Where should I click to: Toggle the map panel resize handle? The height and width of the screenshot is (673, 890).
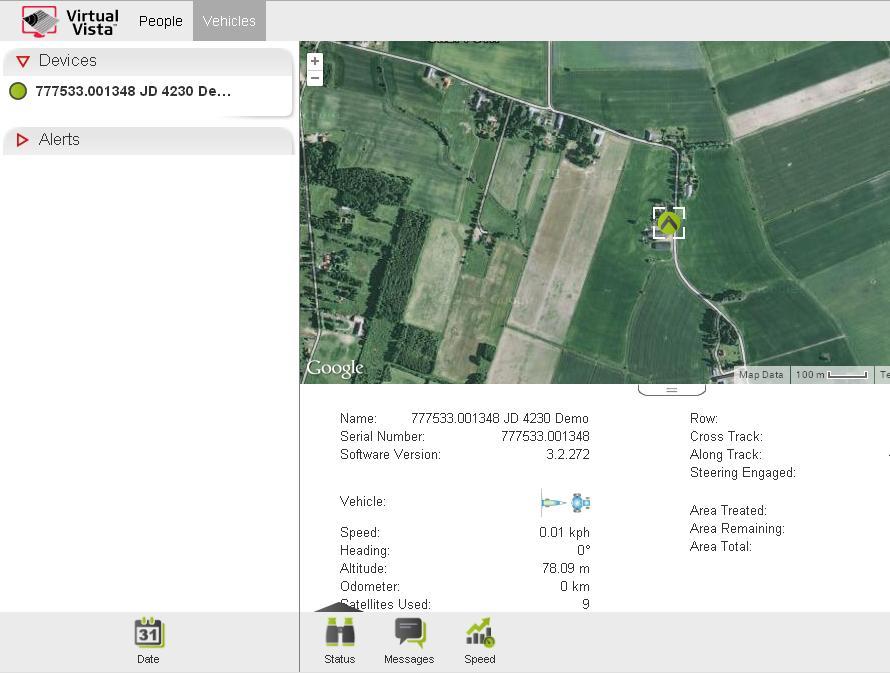[x=671, y=389]
